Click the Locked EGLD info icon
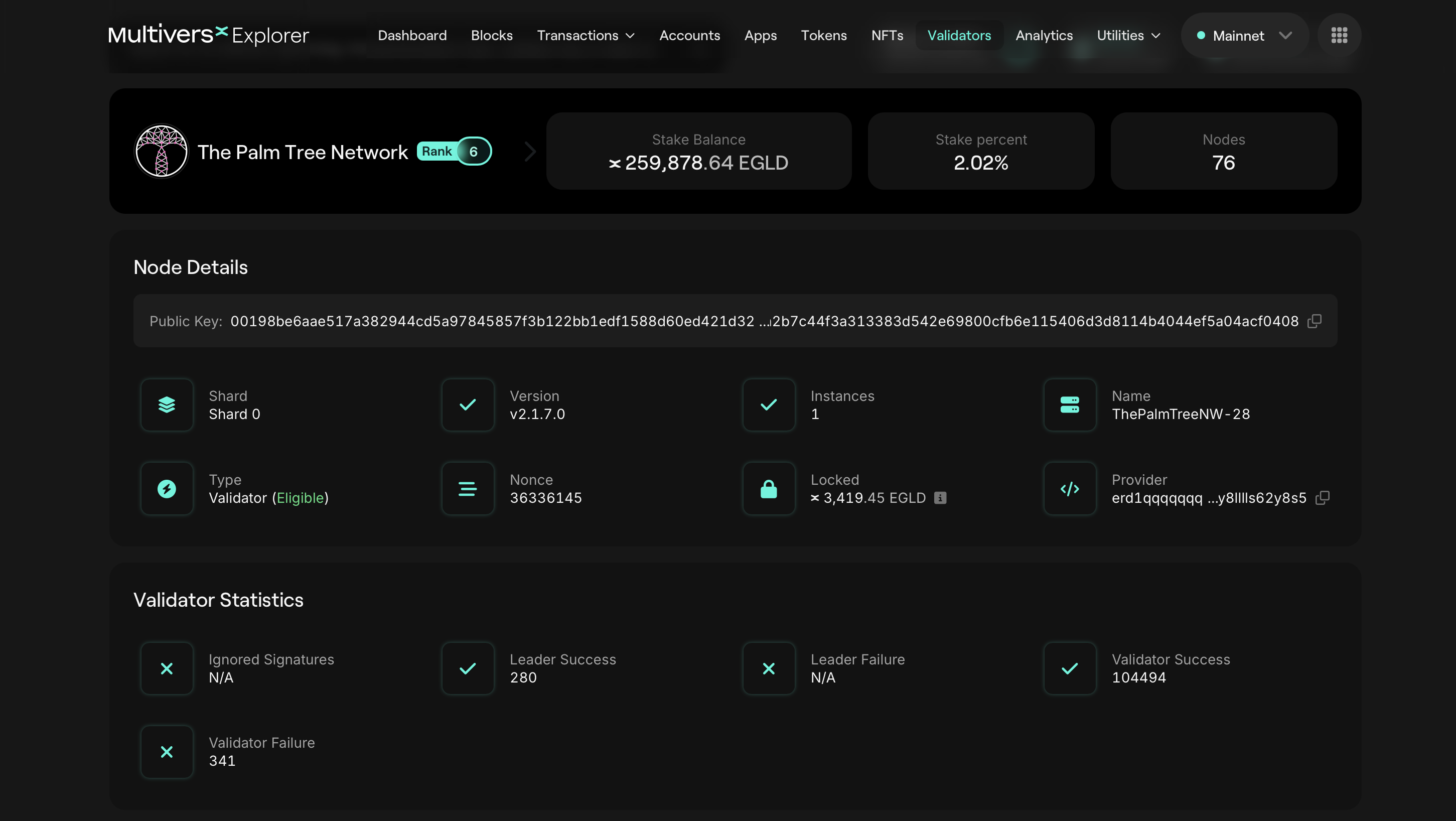This screenshot has width=1456, height=821. click(940, 498)
